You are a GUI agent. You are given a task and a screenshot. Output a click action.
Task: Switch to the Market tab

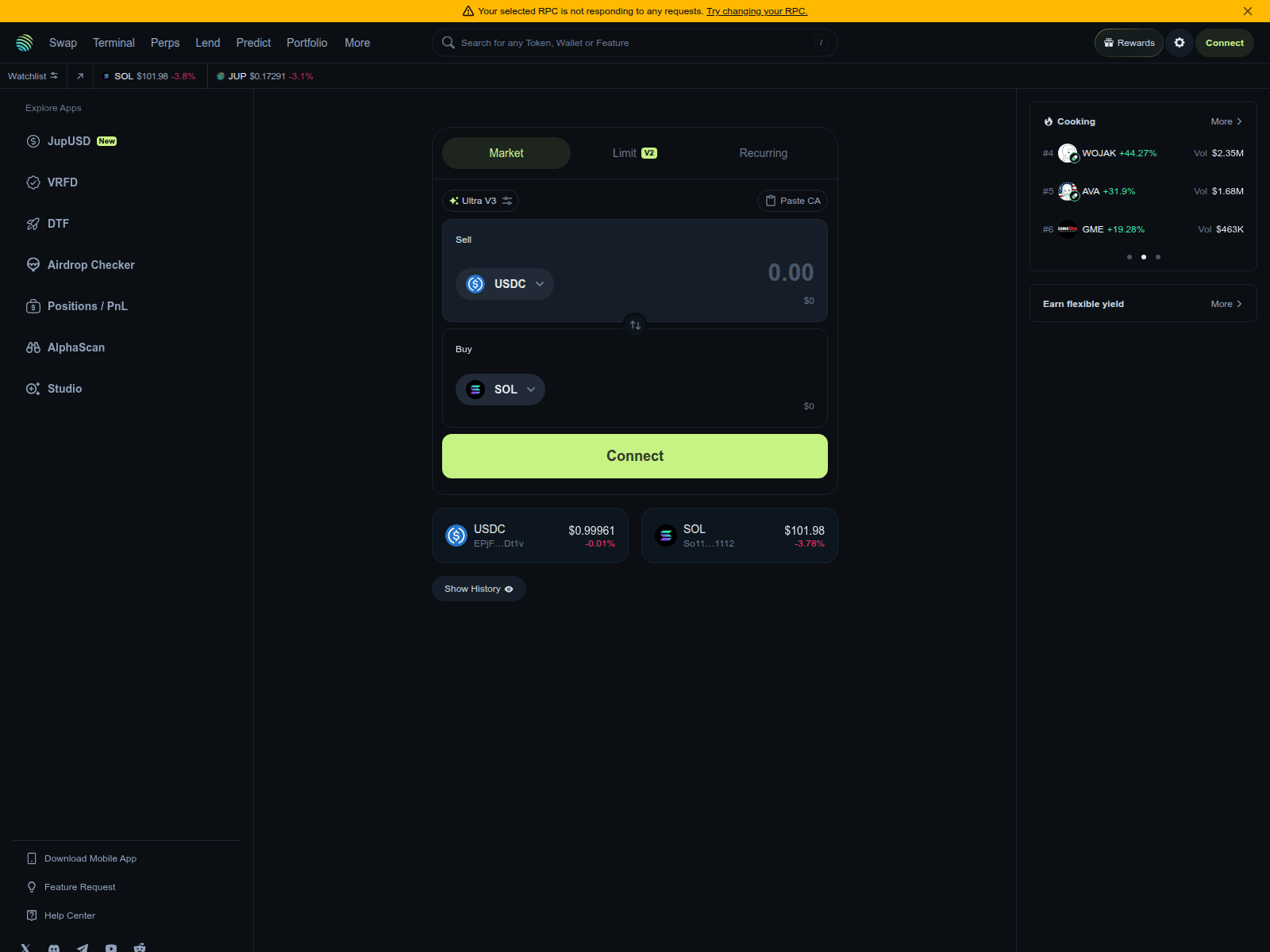point(506,153)
